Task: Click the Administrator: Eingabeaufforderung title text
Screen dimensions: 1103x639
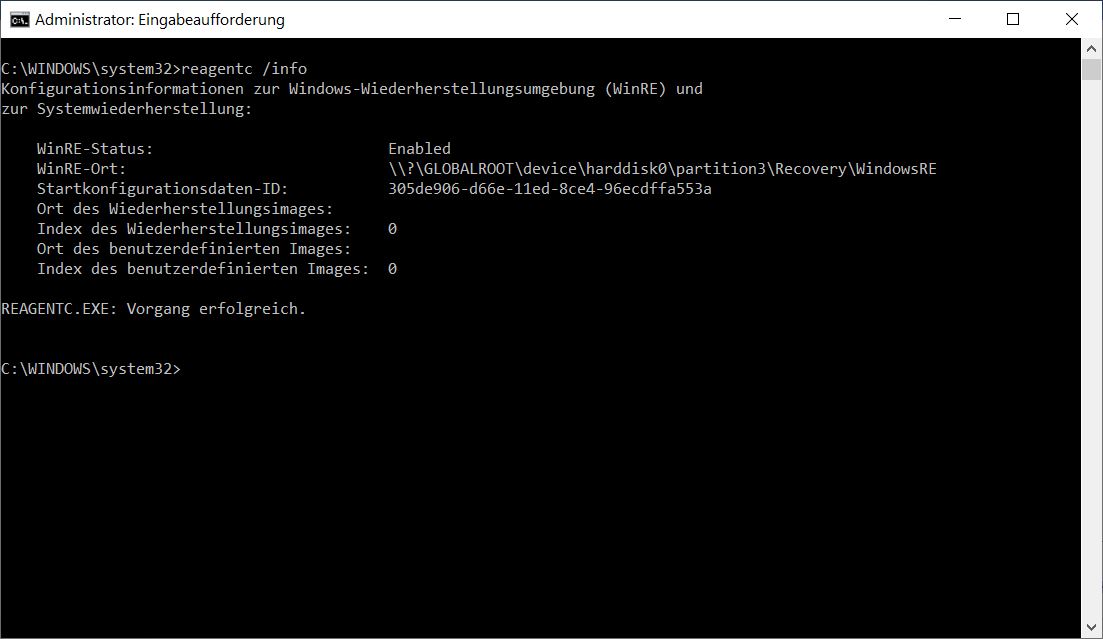Action: coord(160,20)
